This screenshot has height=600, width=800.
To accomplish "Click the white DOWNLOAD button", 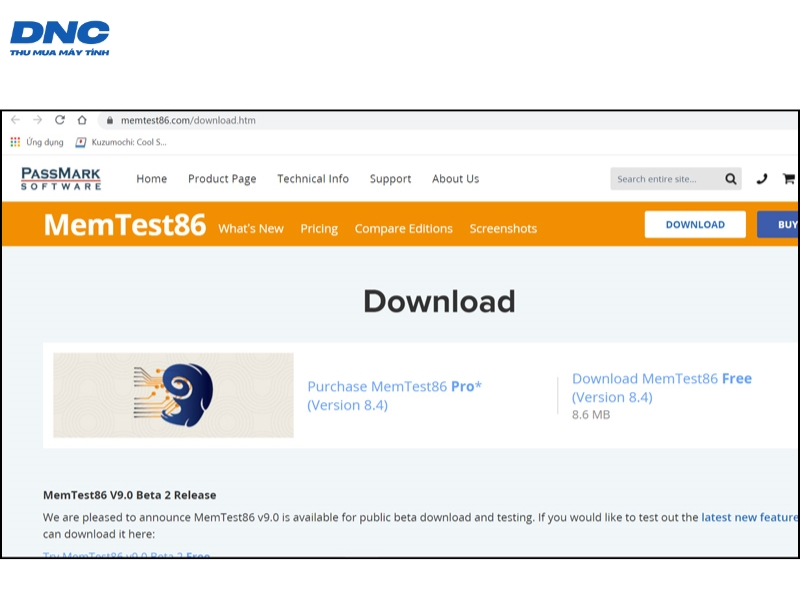I will (x=695, y=224).
